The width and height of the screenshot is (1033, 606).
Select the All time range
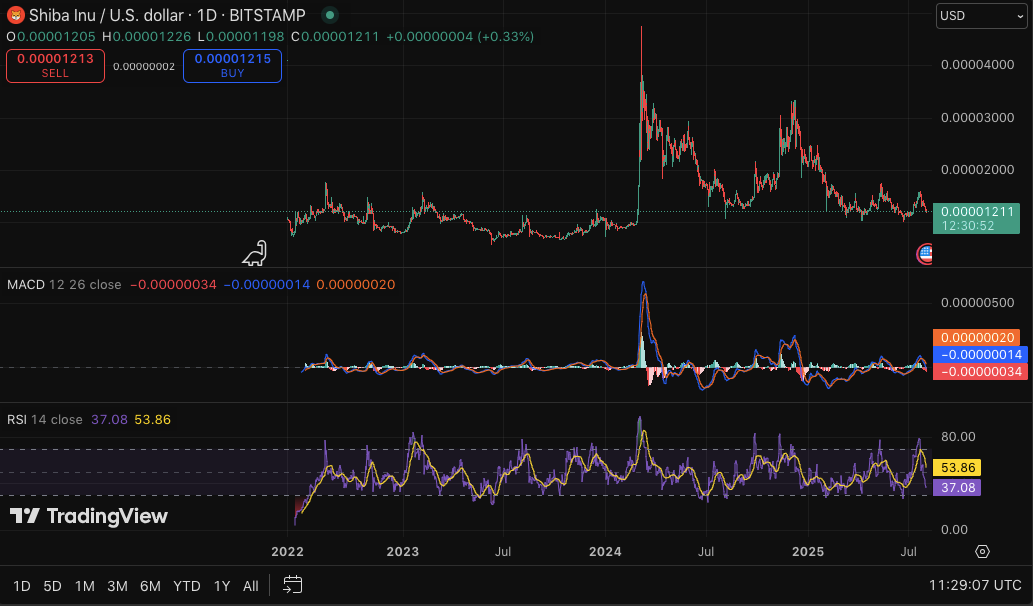pos(250,586)
